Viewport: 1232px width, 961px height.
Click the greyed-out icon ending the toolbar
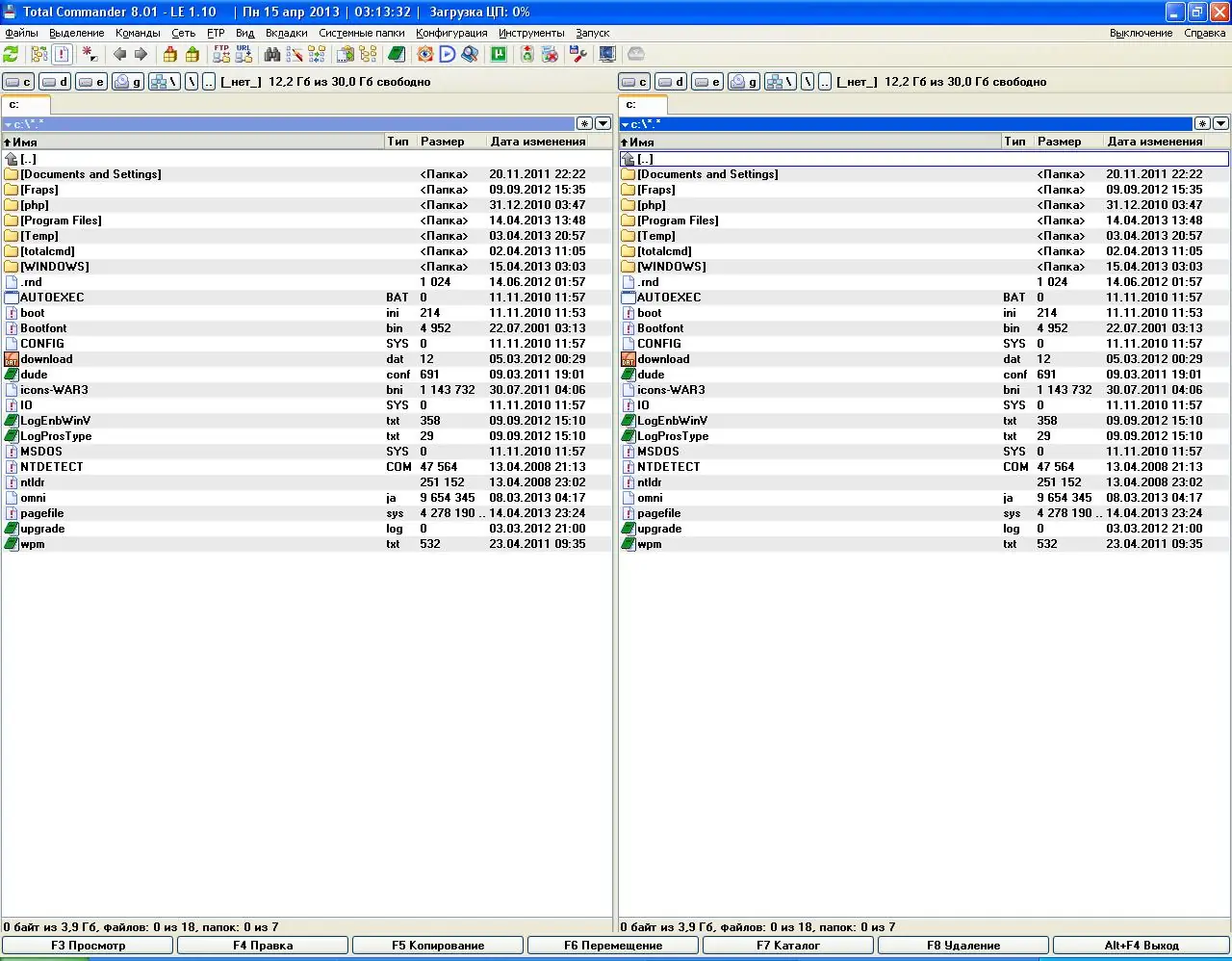[636, 55]
